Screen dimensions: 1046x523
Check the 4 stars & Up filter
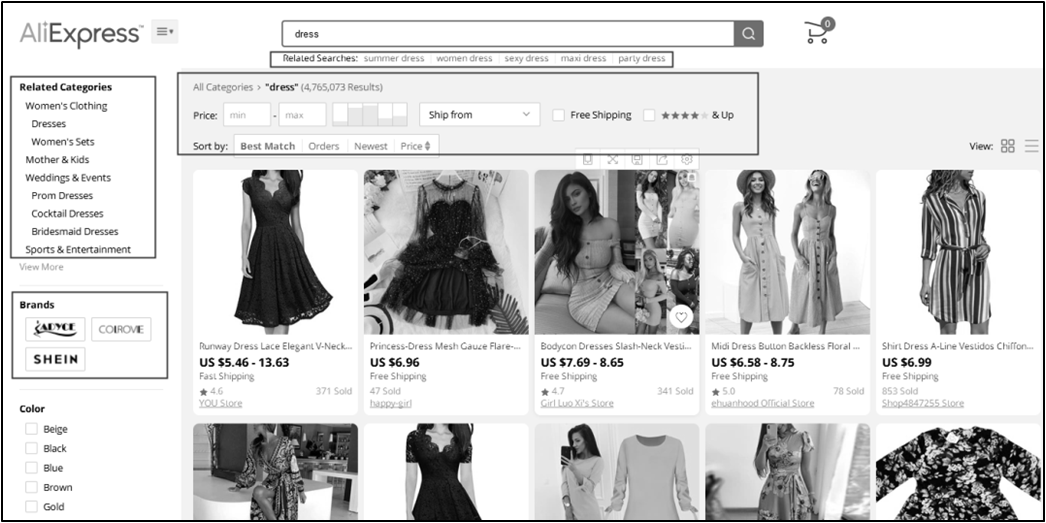pyautogui.click(x=649, y=115)
